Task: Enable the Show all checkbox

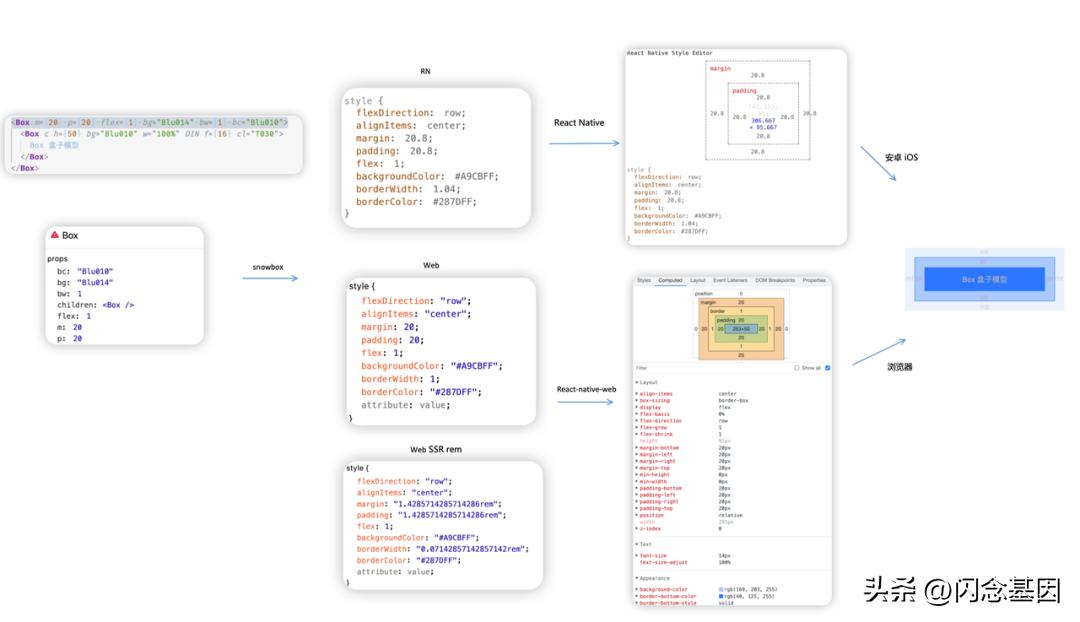Action: tap(797, 368)
